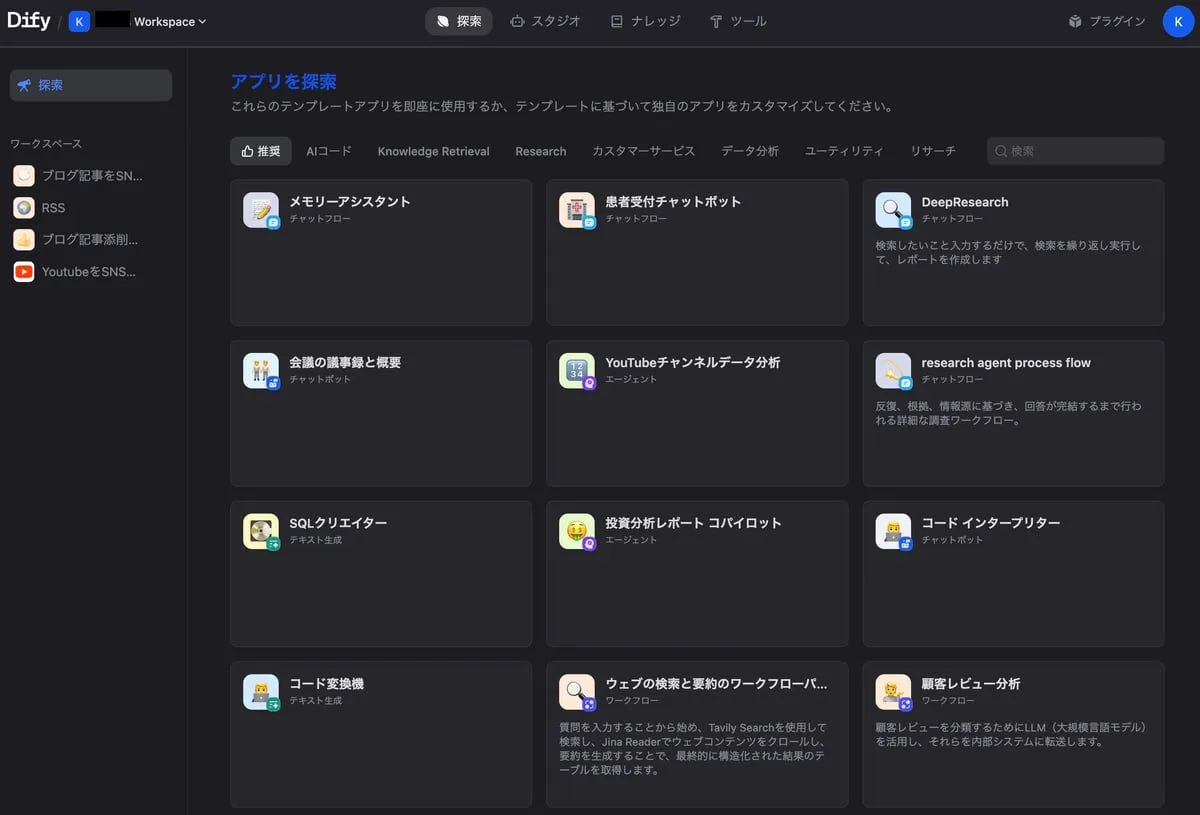The height and width of the screenshot is (815, 1200).
Task: Select 探索 in the left sidebar
Action: (91, 85)
